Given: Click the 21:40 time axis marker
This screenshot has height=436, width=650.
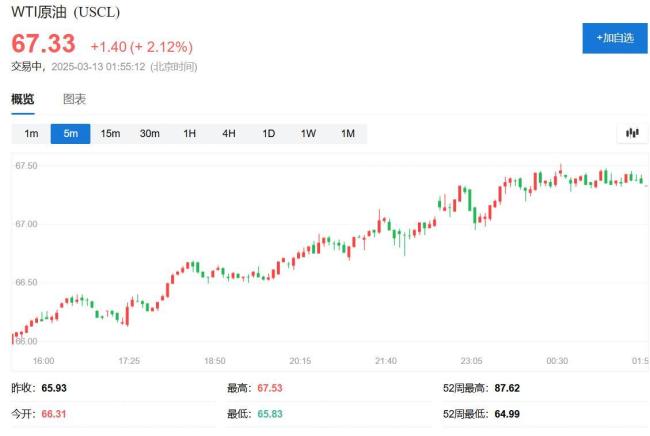Looking at the screenshot, I should [x=386, y=360].
